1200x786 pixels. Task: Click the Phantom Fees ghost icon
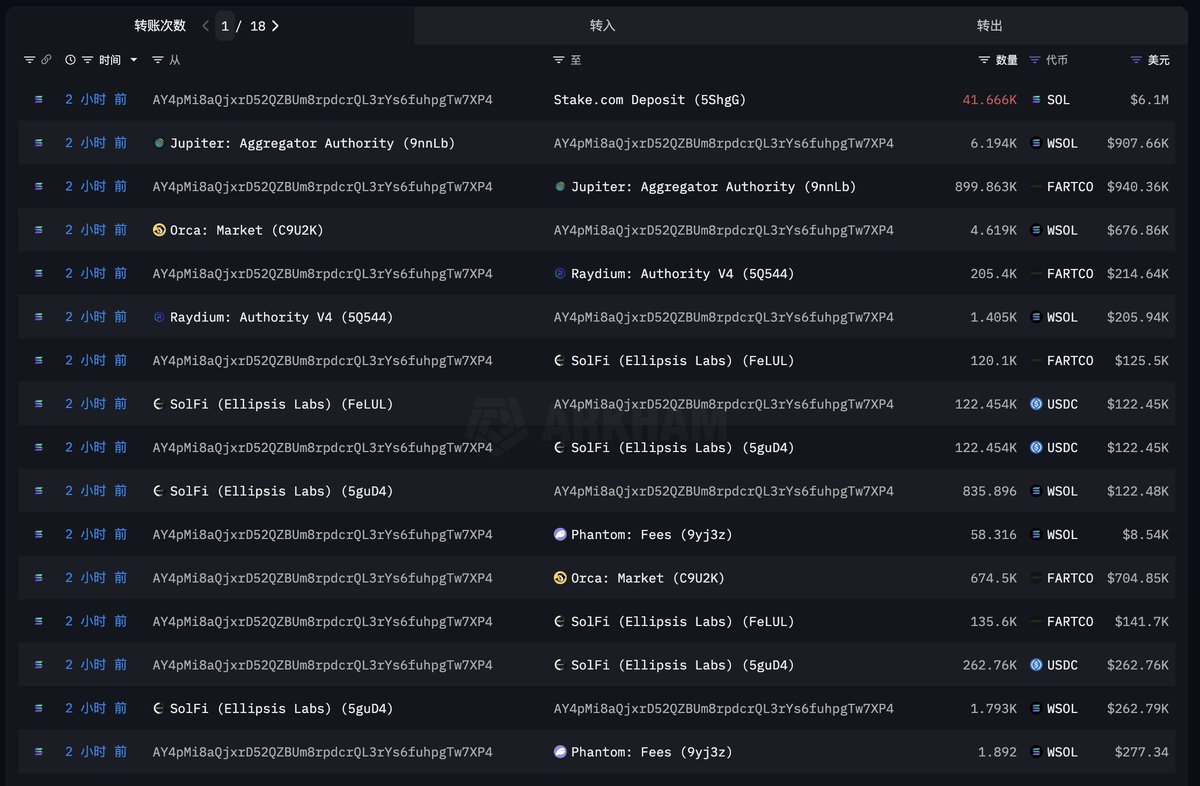560,534
